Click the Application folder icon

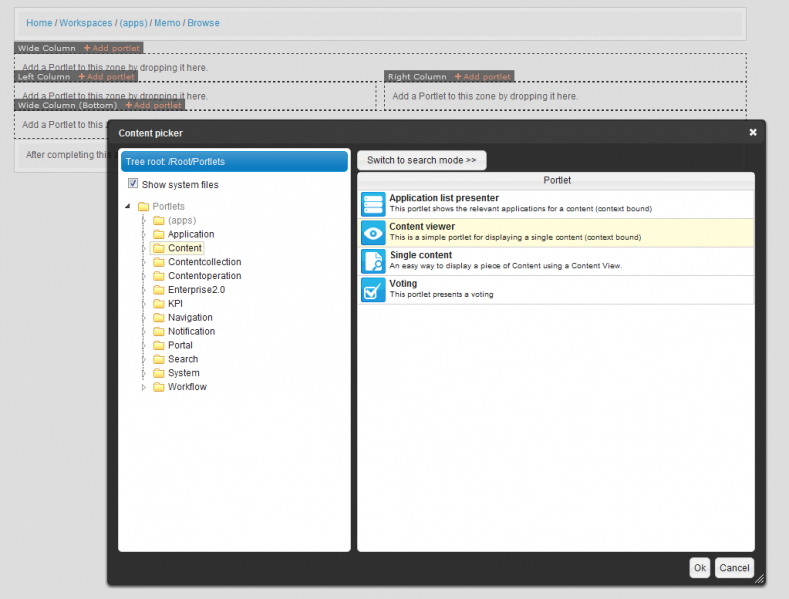tap(159, 234)
